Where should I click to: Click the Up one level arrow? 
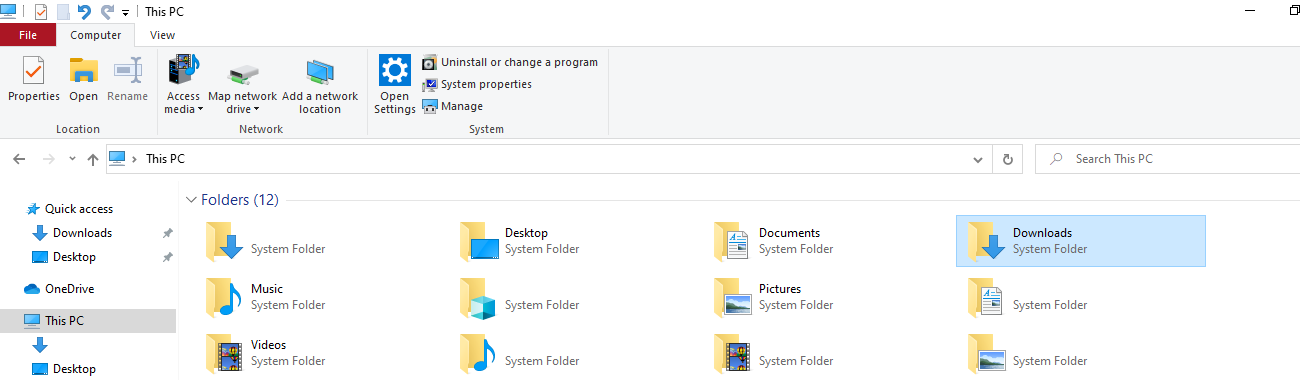pyautogui.click(x=93, y=159)
